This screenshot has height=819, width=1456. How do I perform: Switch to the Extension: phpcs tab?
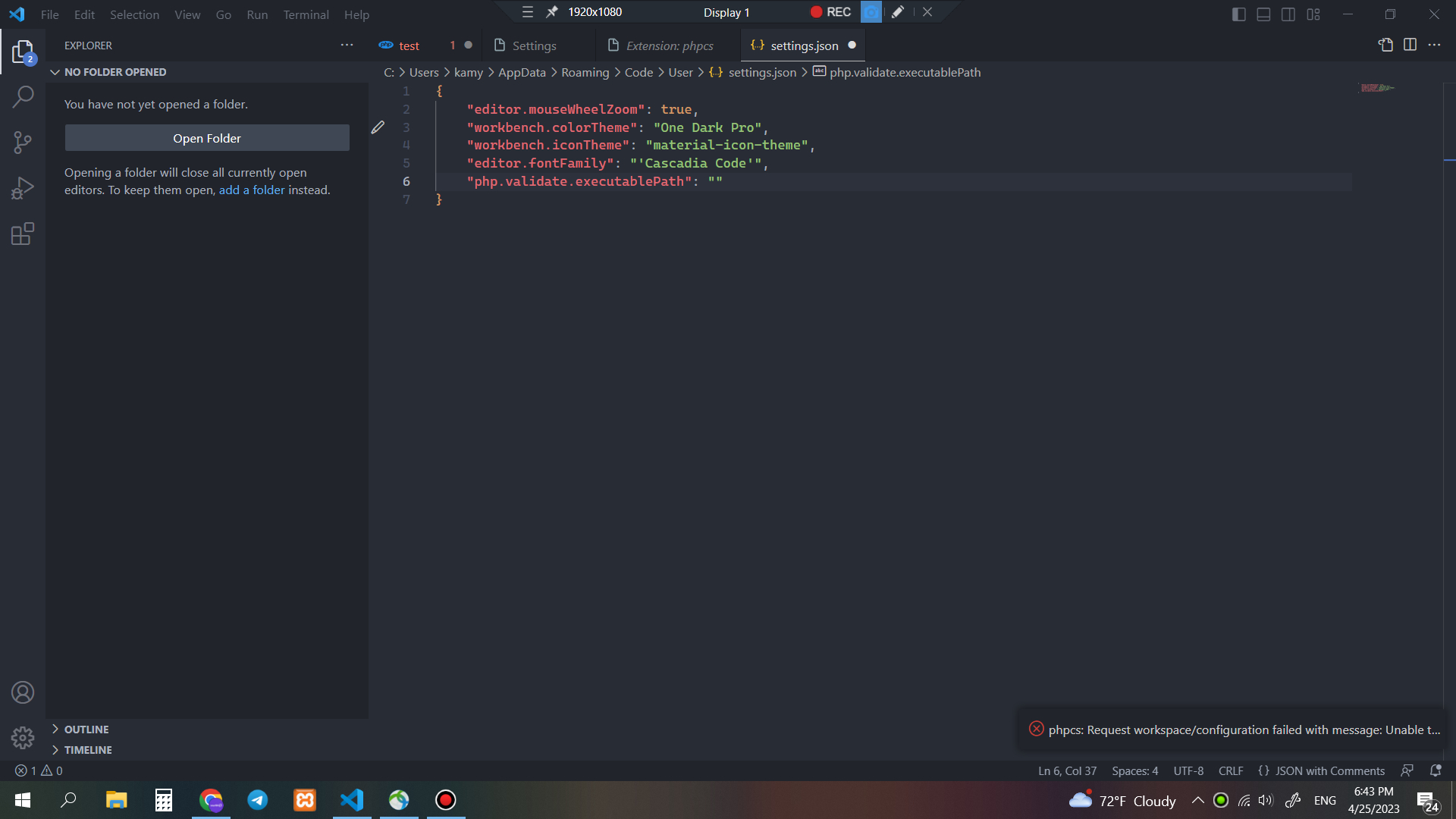[x=670, y=45]
